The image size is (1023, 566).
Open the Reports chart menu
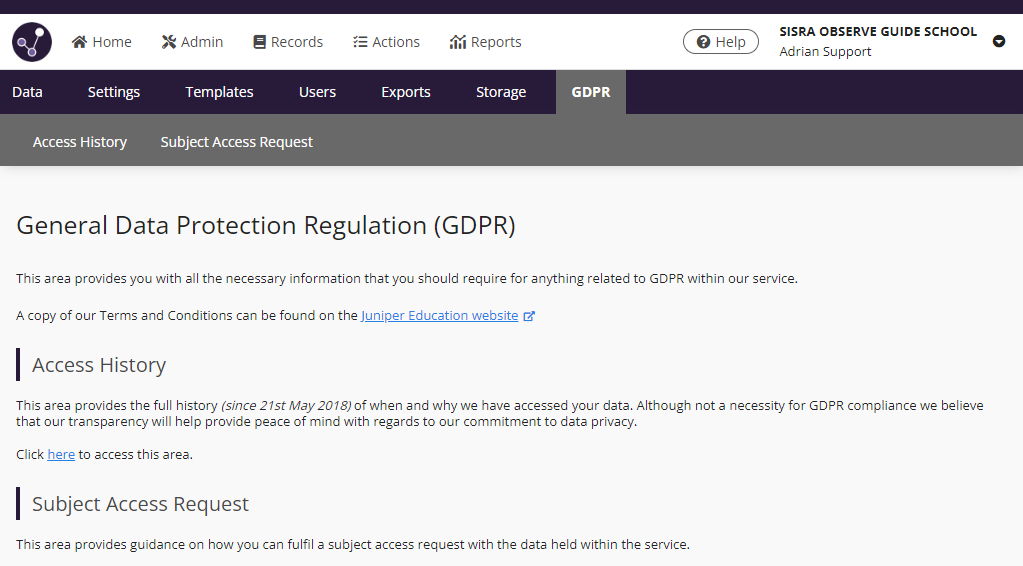486,42
